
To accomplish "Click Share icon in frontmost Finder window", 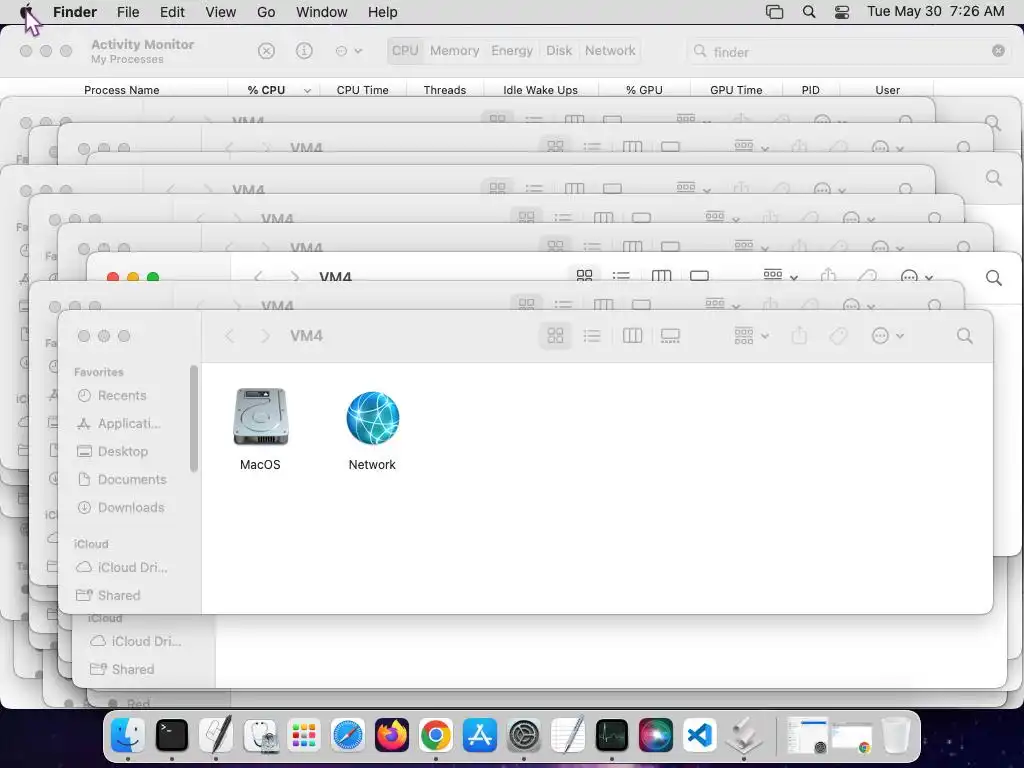I will pyautogui.click(x=799, y=336).
